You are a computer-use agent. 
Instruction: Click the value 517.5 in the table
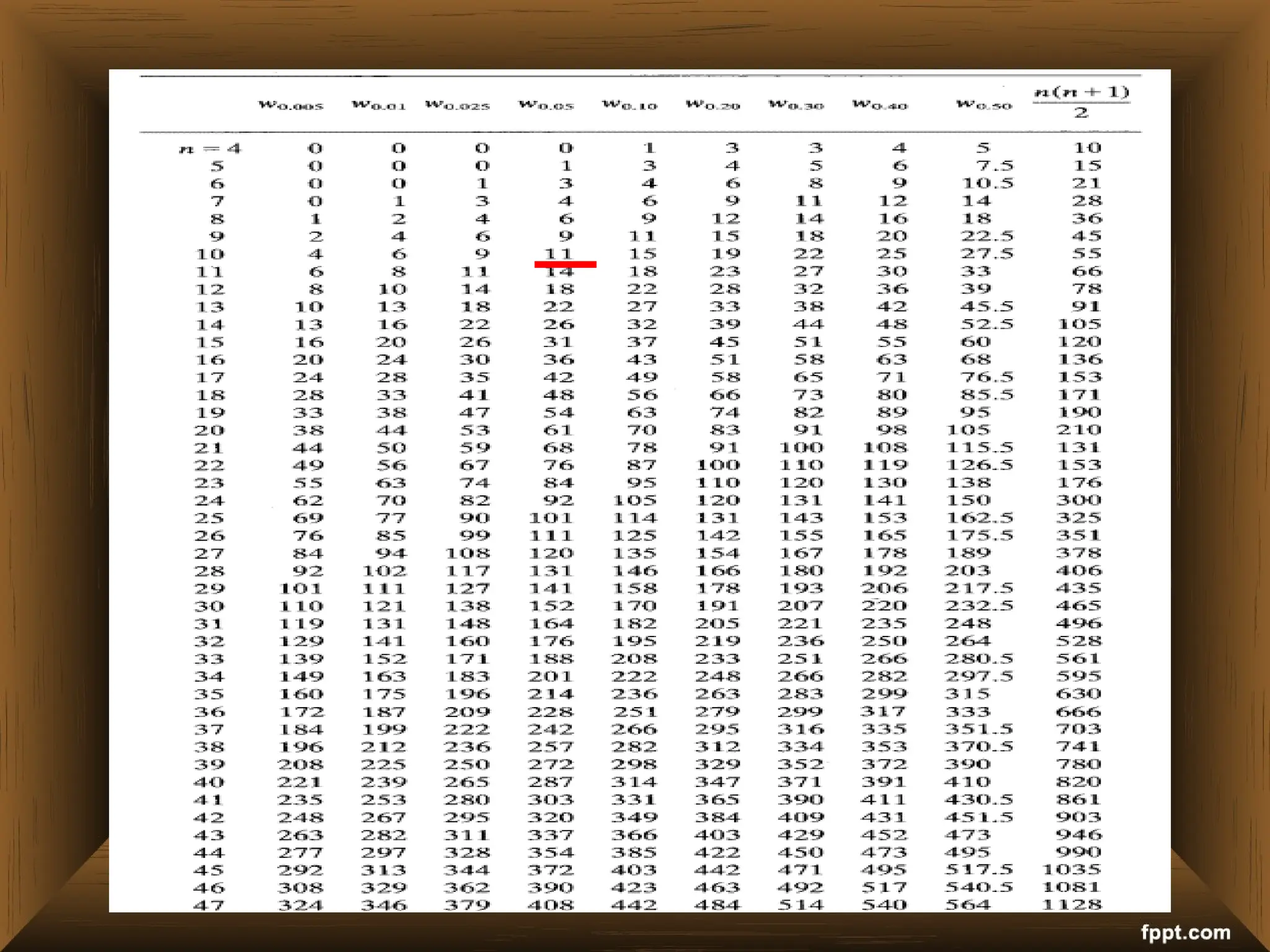tap(980, 870)
